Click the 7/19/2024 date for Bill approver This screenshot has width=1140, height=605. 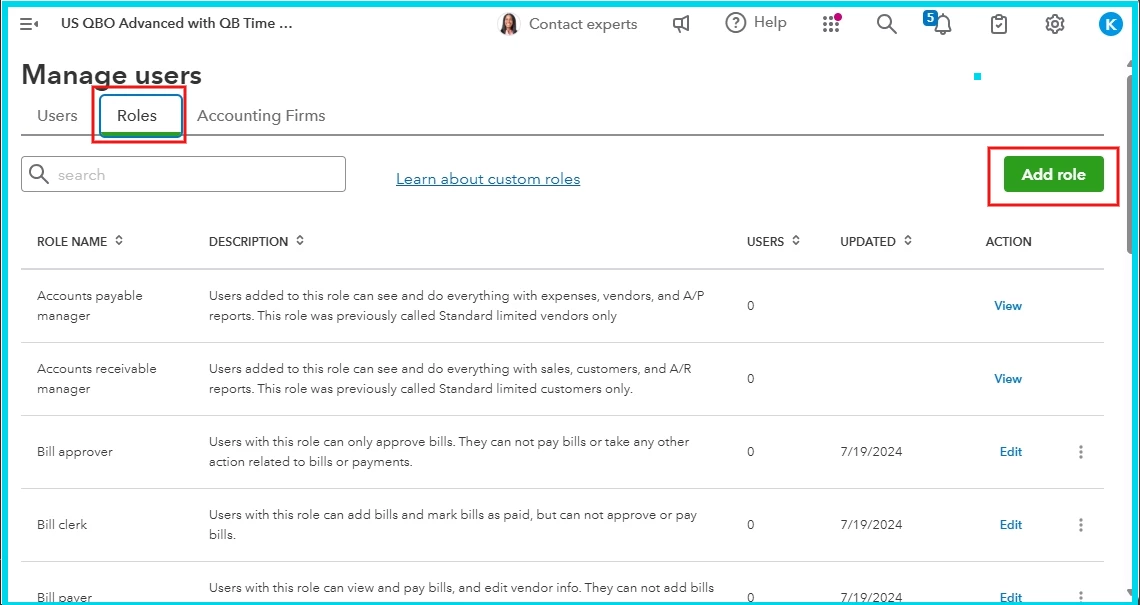pos(871,452)
